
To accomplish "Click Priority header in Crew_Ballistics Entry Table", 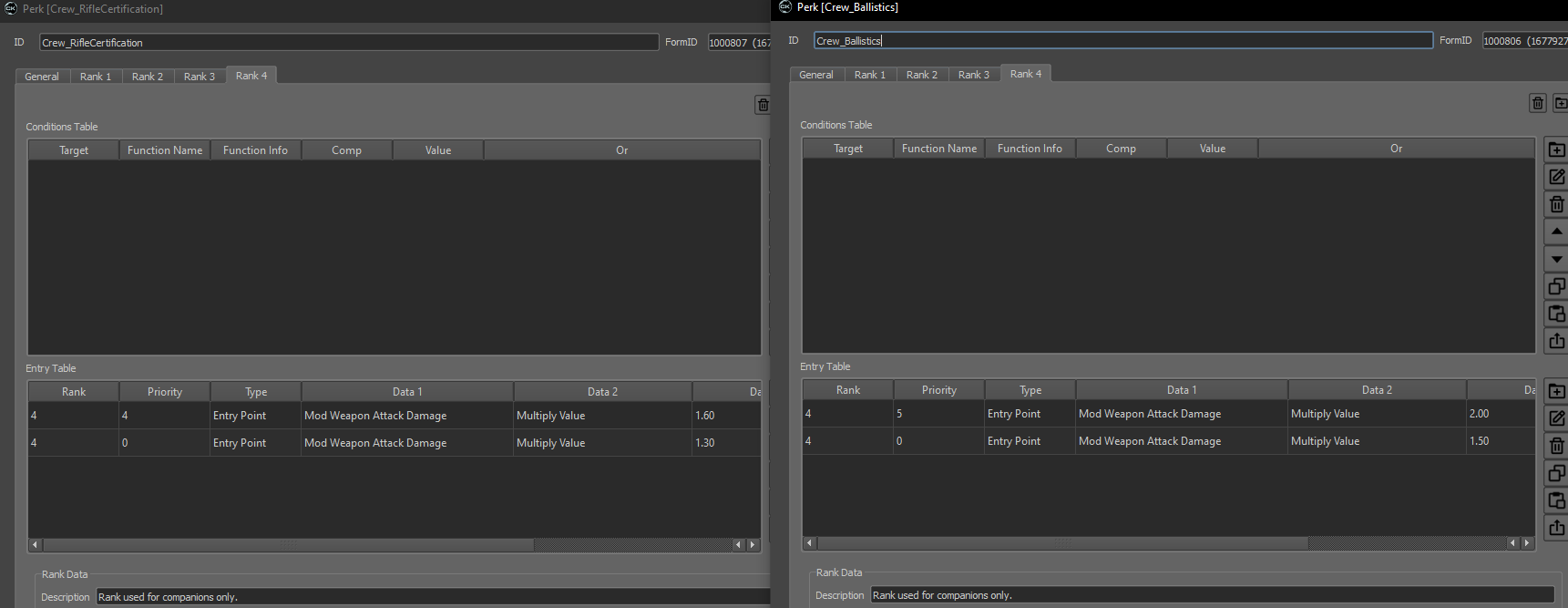I will 939,390.
